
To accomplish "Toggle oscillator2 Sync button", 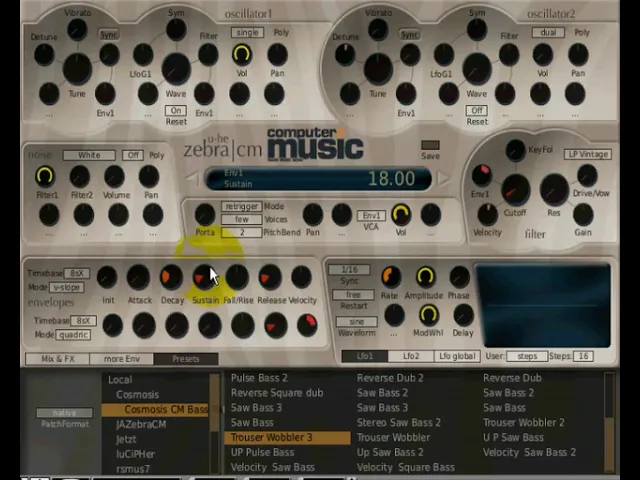I will click(410, 35).
